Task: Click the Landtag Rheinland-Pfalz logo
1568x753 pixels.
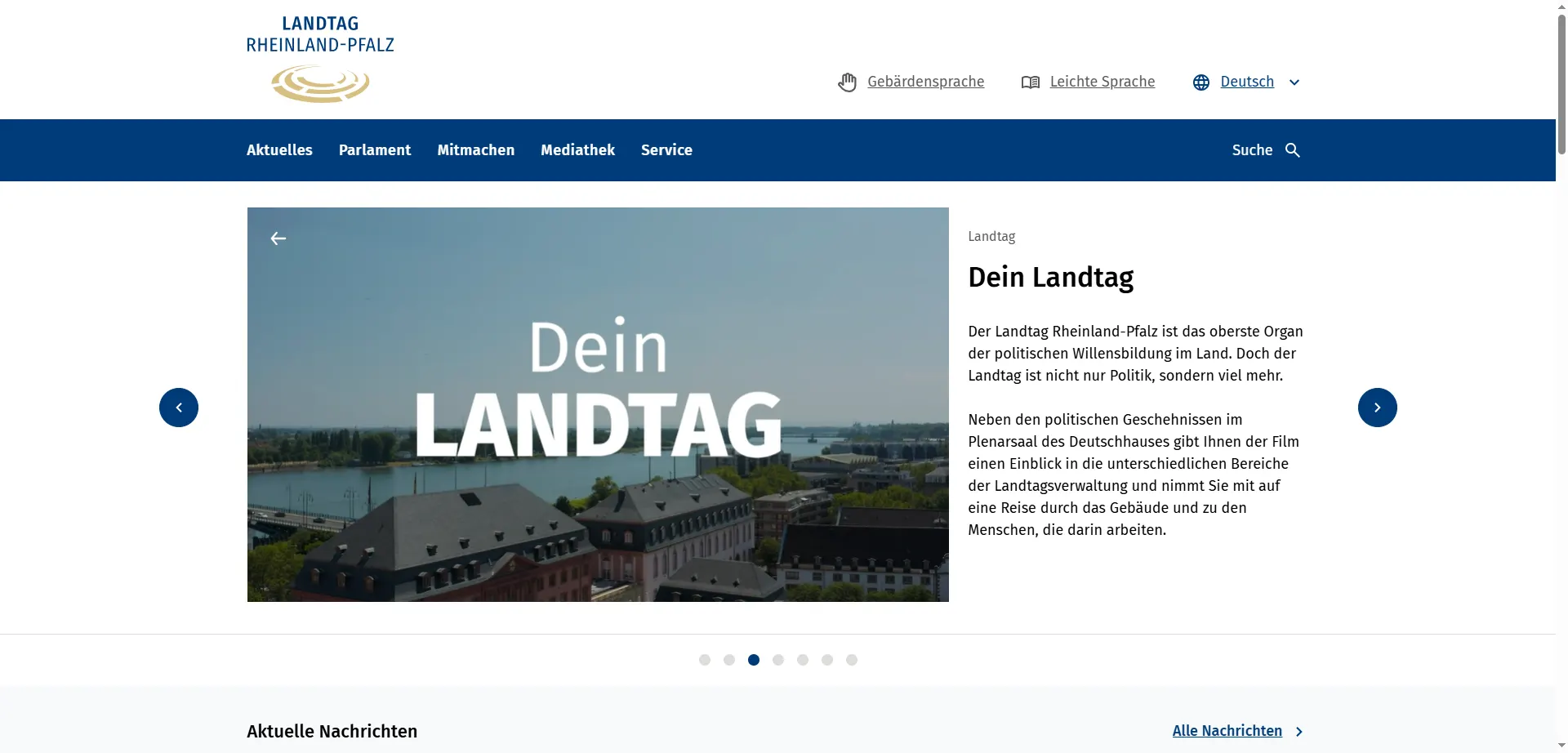Action: pos(320,60)
